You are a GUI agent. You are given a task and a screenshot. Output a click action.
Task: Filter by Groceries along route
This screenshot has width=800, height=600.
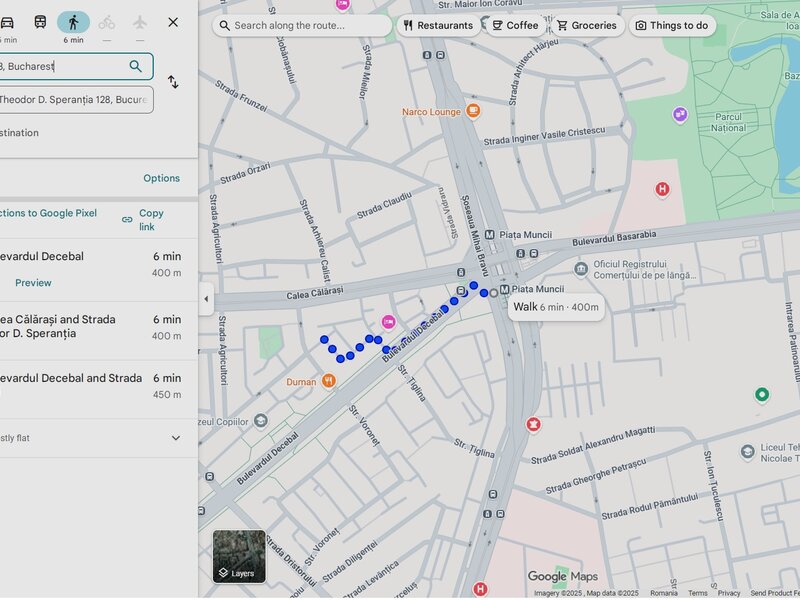587,26
